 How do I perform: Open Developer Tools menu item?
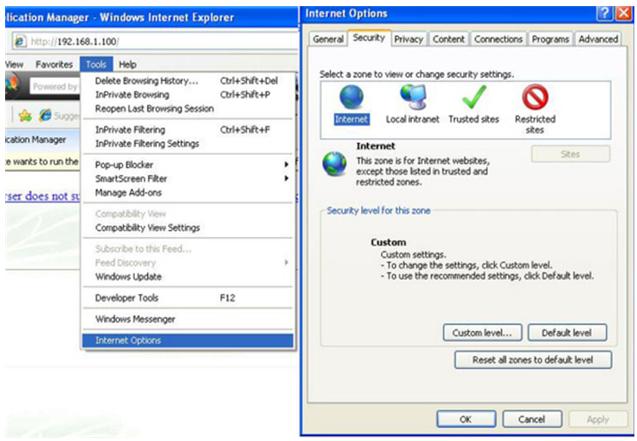click(x=187, y=298)
